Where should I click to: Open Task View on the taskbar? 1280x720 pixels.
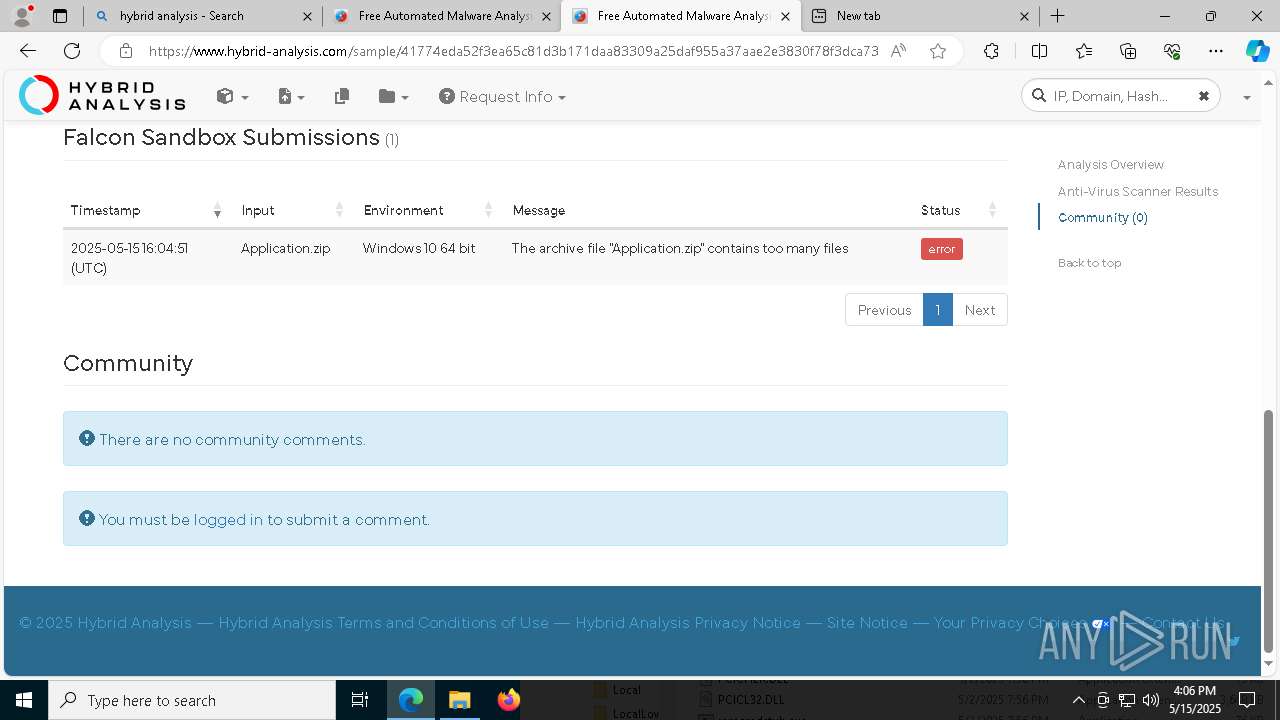(x=360, y=700)
